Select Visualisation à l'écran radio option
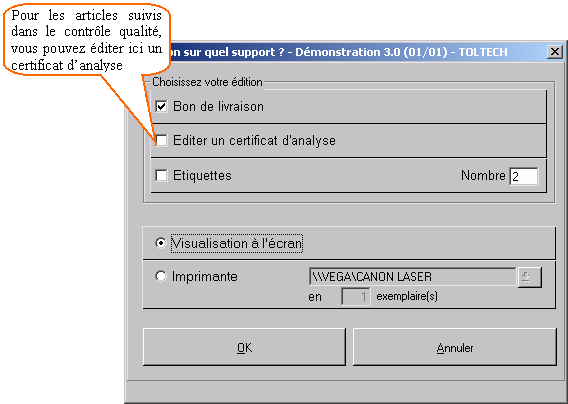This screenshot has width=568, height=404. pyautogui.click(x=160, y=243)
